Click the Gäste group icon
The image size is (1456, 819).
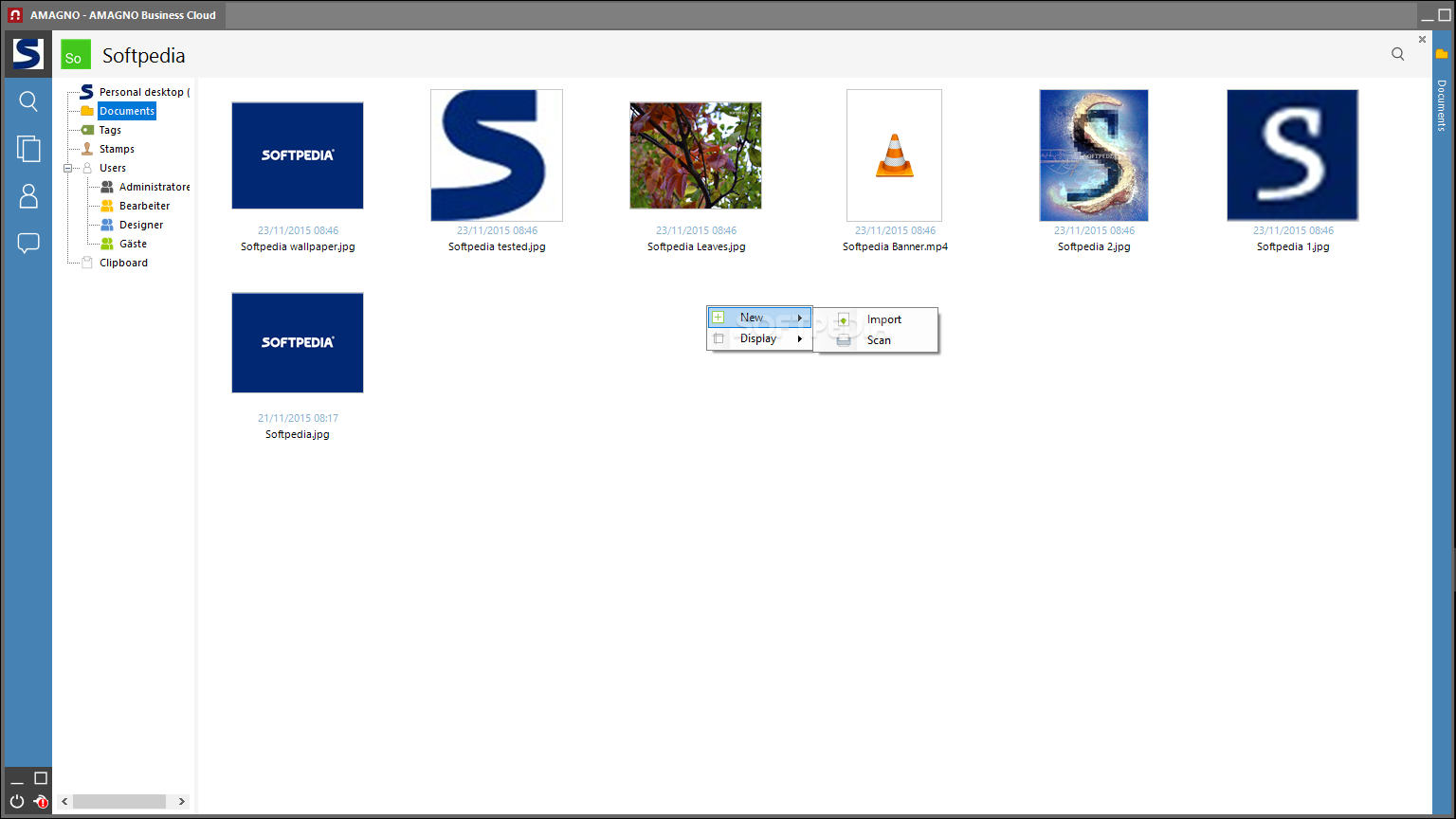click(x=107, y=244)
